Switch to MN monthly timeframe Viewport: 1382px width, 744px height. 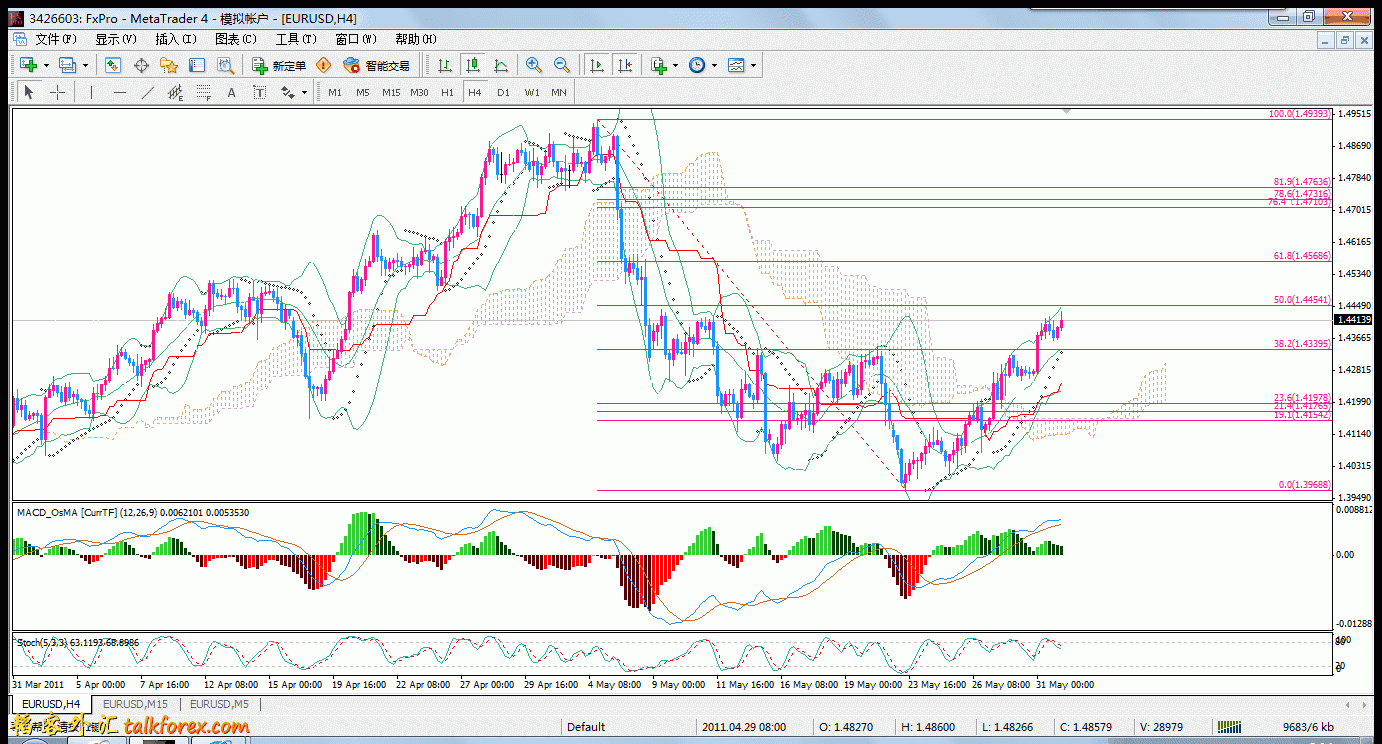(559, 92)
